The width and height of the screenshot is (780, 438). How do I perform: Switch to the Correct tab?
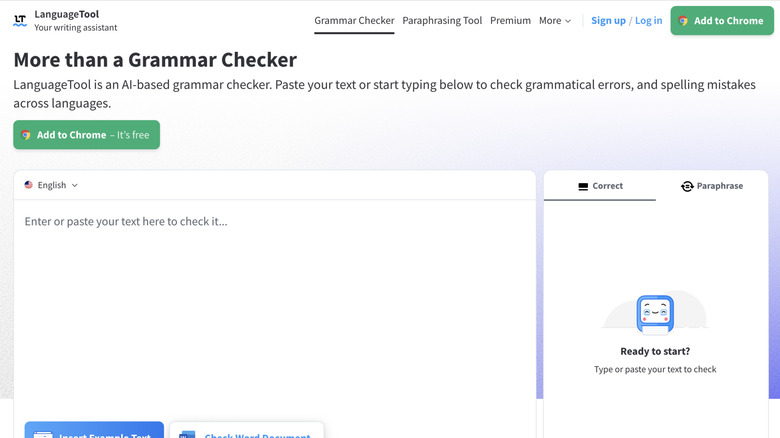[600, 186]
